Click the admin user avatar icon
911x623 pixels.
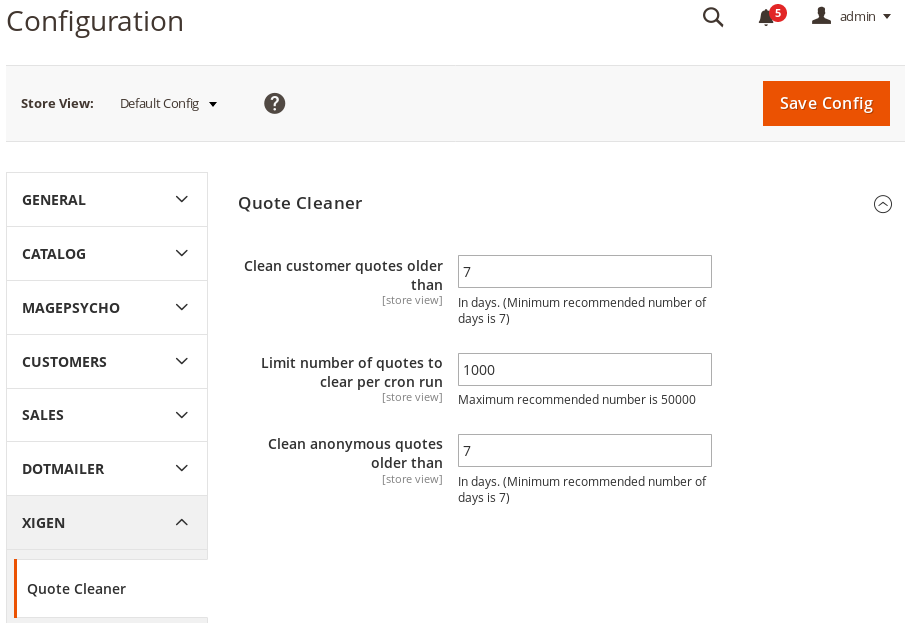tap(822, 16)
